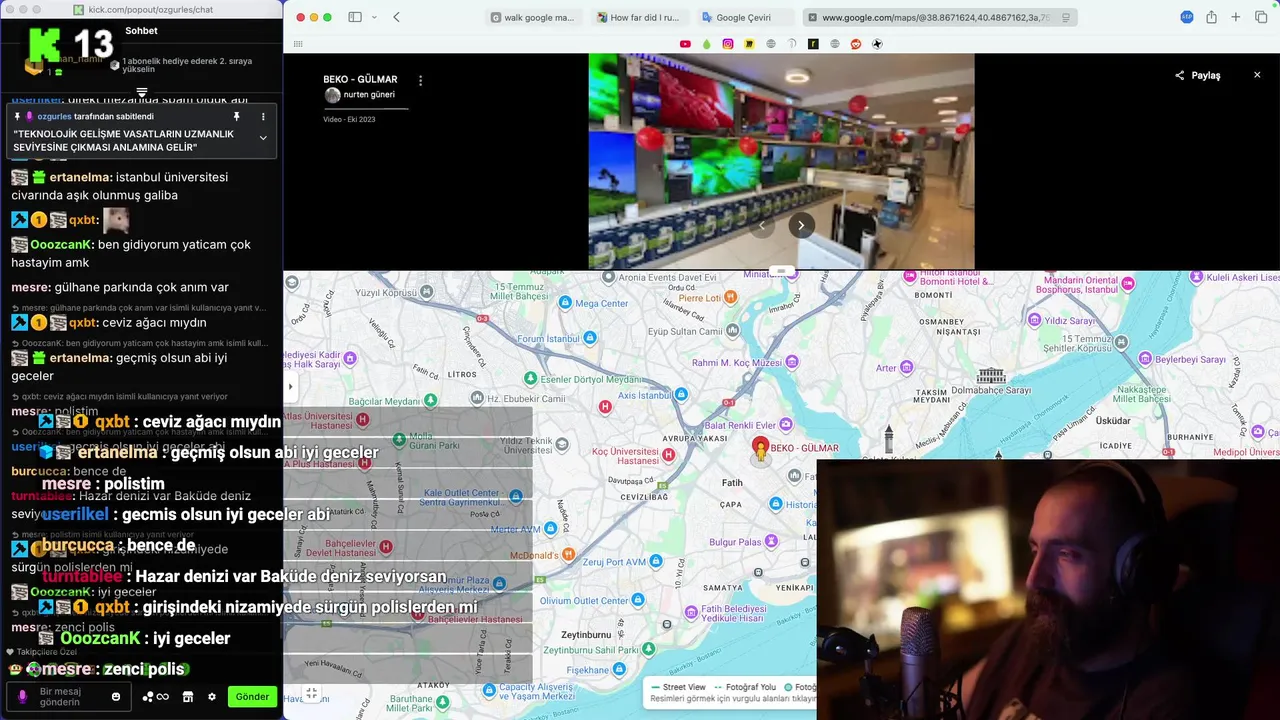Click the Mega Center shopping pin
This screenshot has height=720, width=1280.
click(565, 303)
